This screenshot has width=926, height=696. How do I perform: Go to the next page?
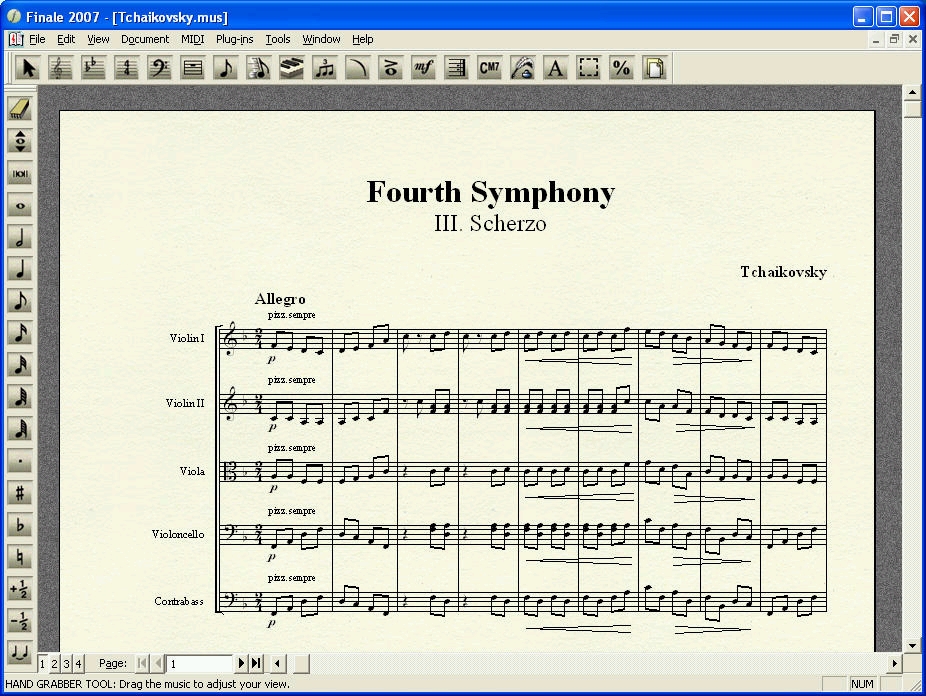(x=240, y=664)
